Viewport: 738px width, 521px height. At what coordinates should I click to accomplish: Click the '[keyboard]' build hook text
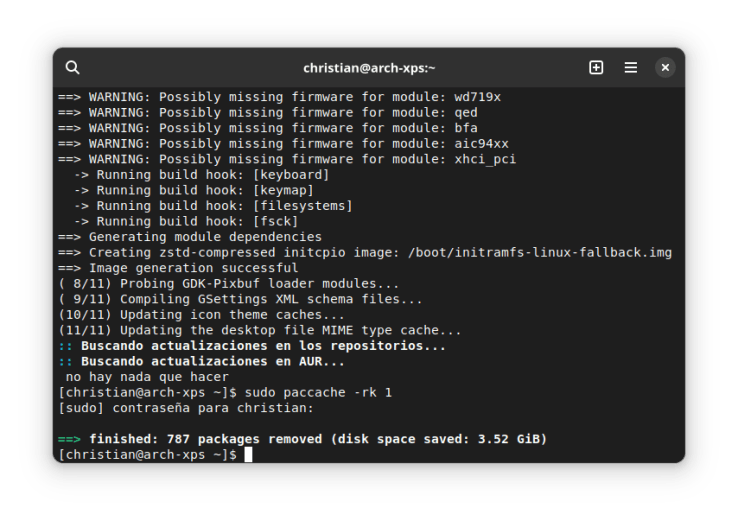(291, 175)
